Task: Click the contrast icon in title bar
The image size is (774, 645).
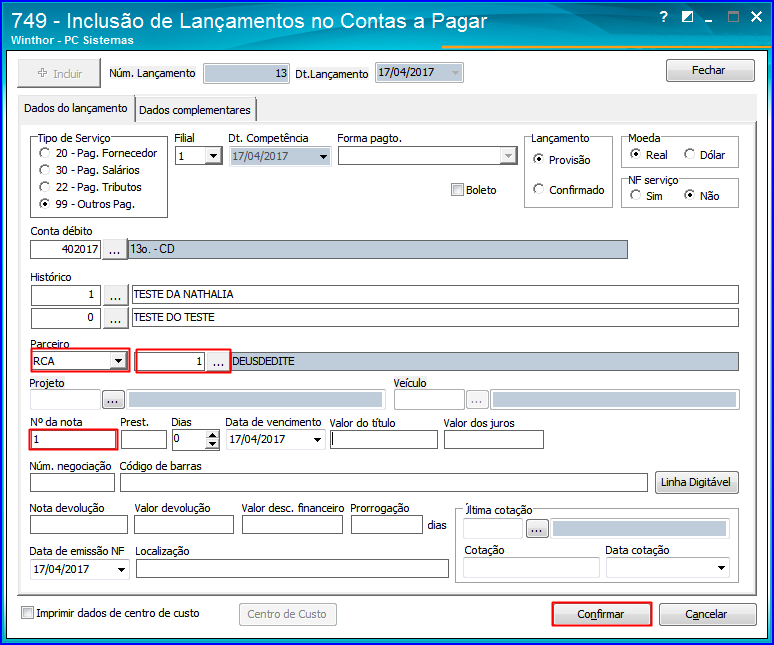Action: 687,17
